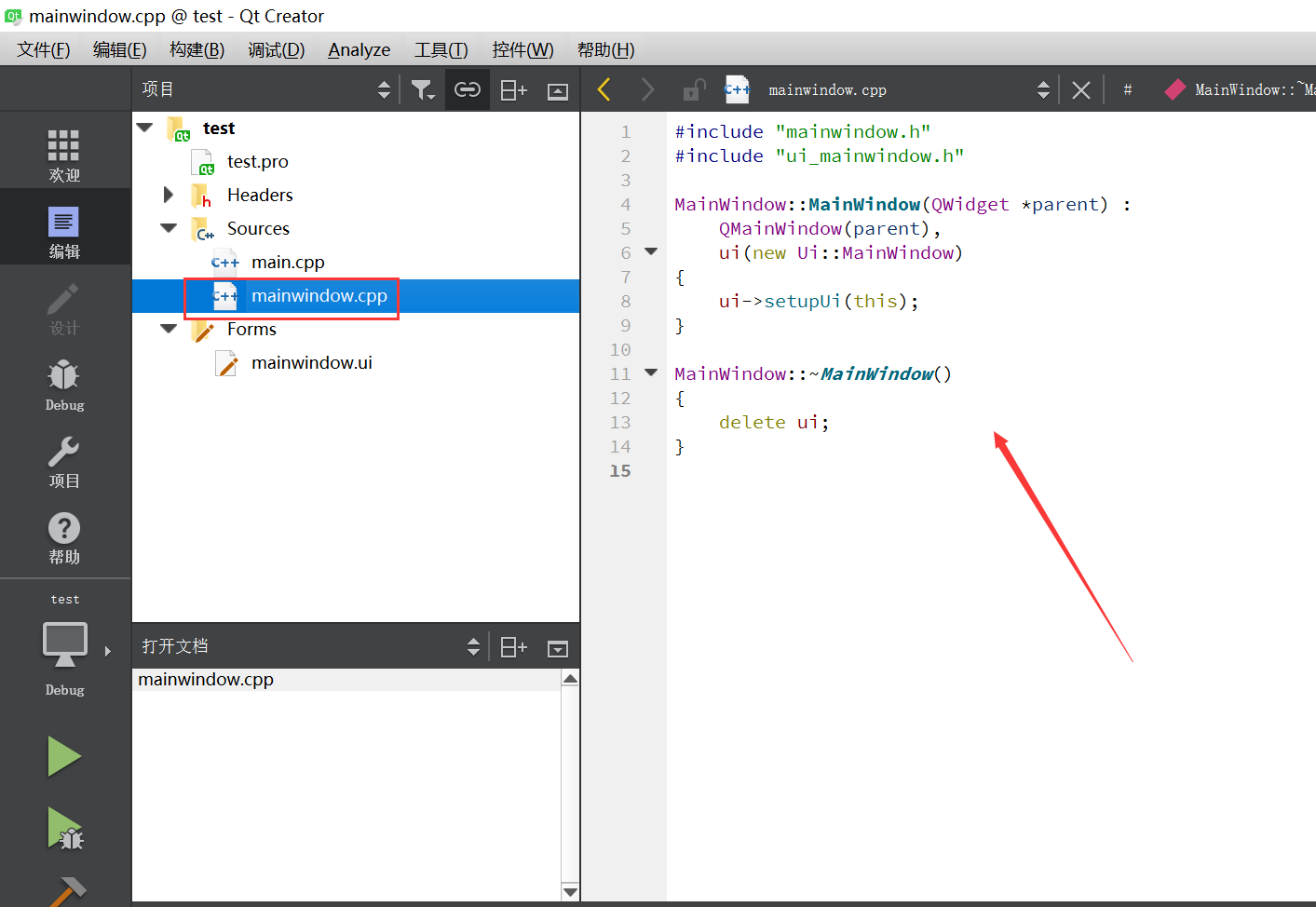The width and height of the screenshot is (1316, 907).
Task: Click the #include "ui_mainwindow.h" line
Action: [x=820, y=156]
